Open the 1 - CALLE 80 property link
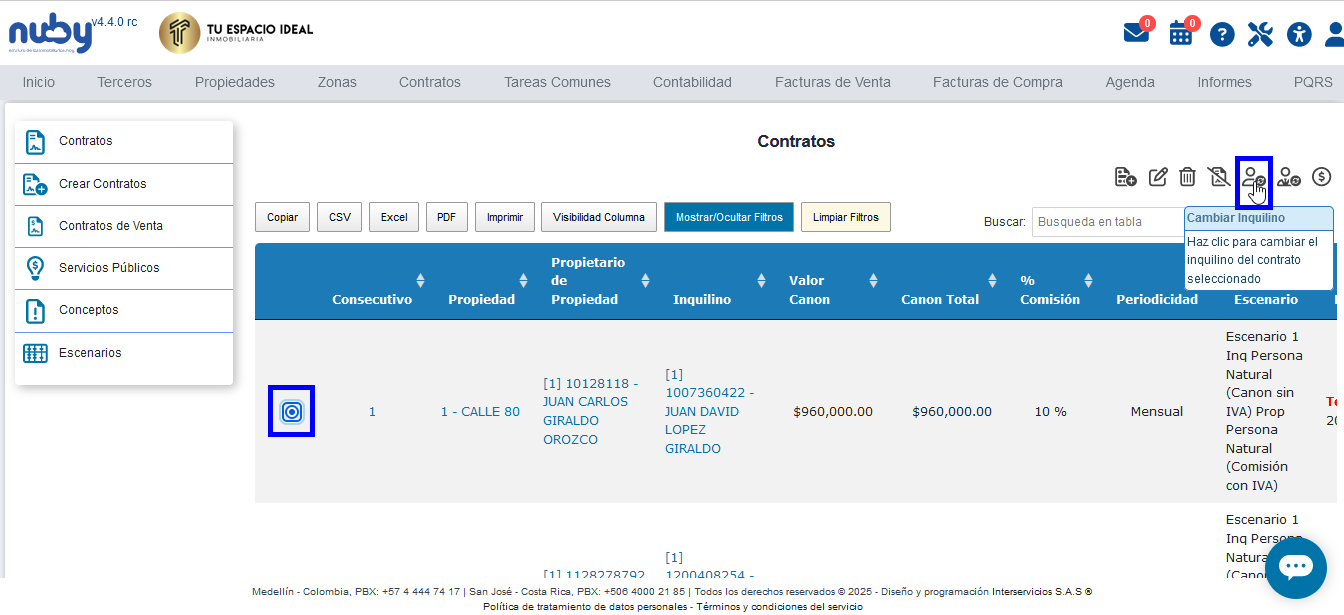Image resolution: width=1344 pixels, height=615 pixels. click(x=480, y=411)
